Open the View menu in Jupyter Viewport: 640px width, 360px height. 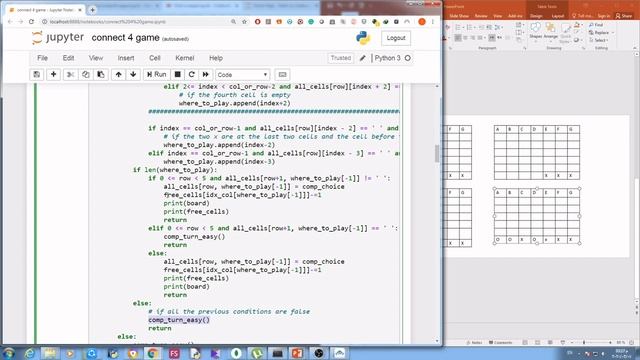(x=96, y=58)
